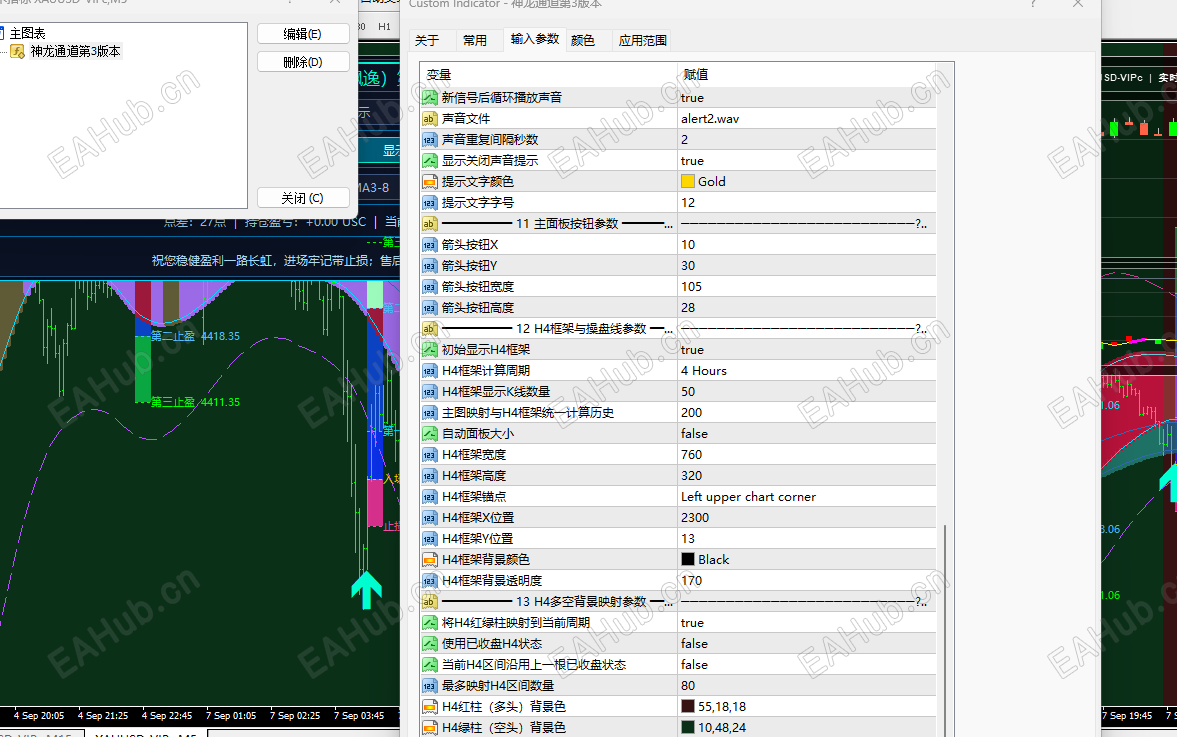Switch to the 常用 tab
The height and width of the screenshot is (737, 1177).
click(474, 41)
